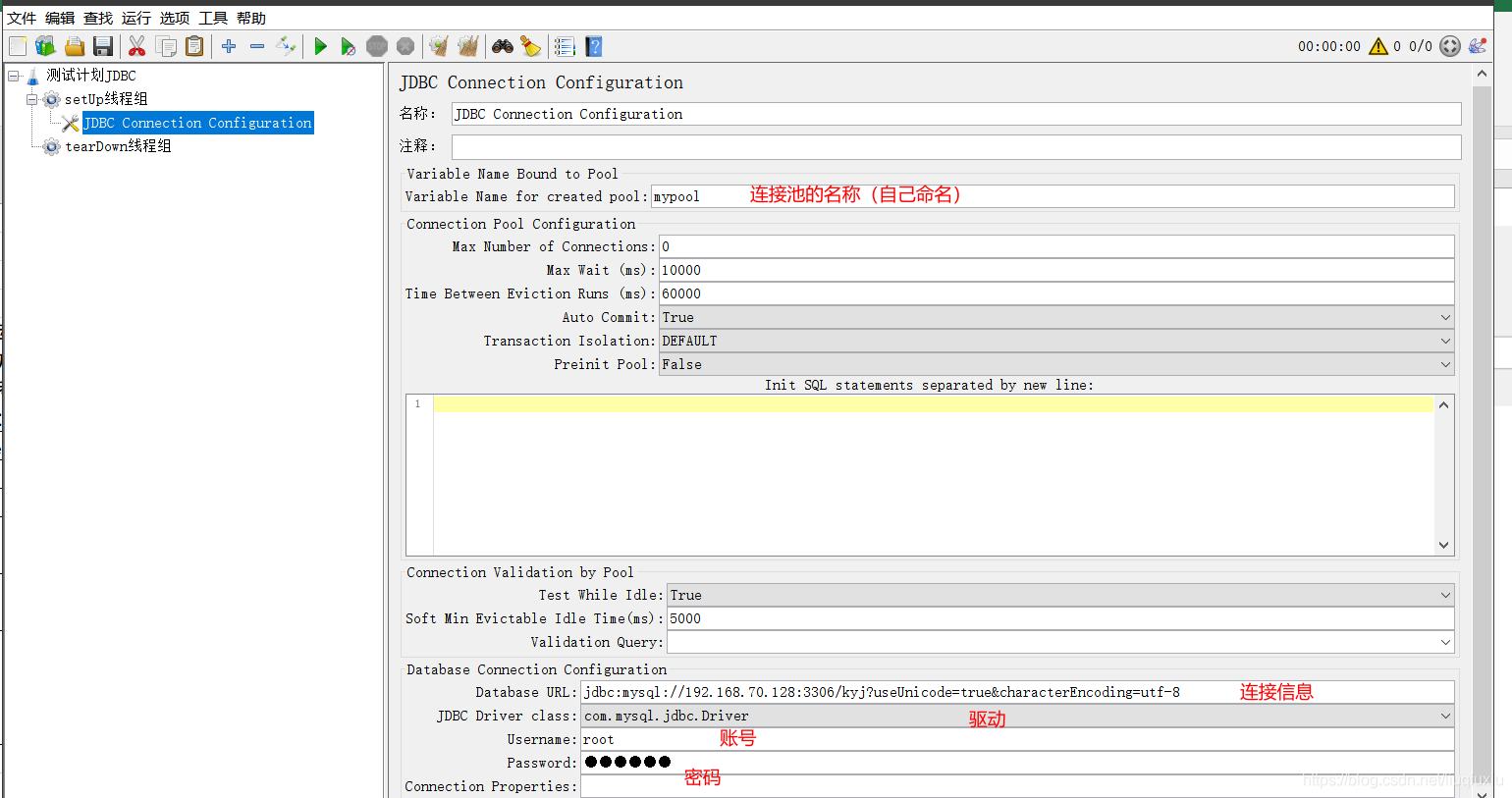The image size is (1512, 798).
Task: Click the Database URL field
Action: (x=1017, y=692)
